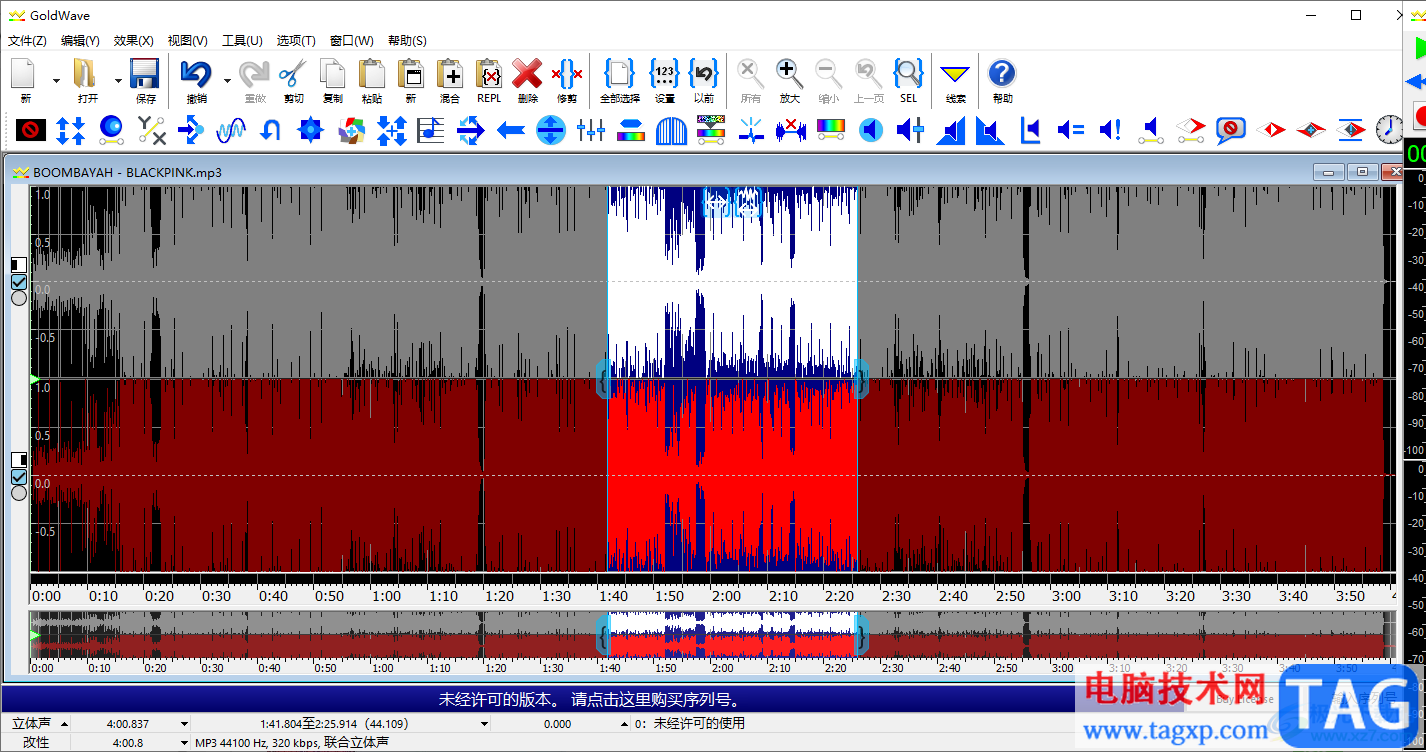Open the selection range 1:41.804 dropdown arrow

[484, 724]
